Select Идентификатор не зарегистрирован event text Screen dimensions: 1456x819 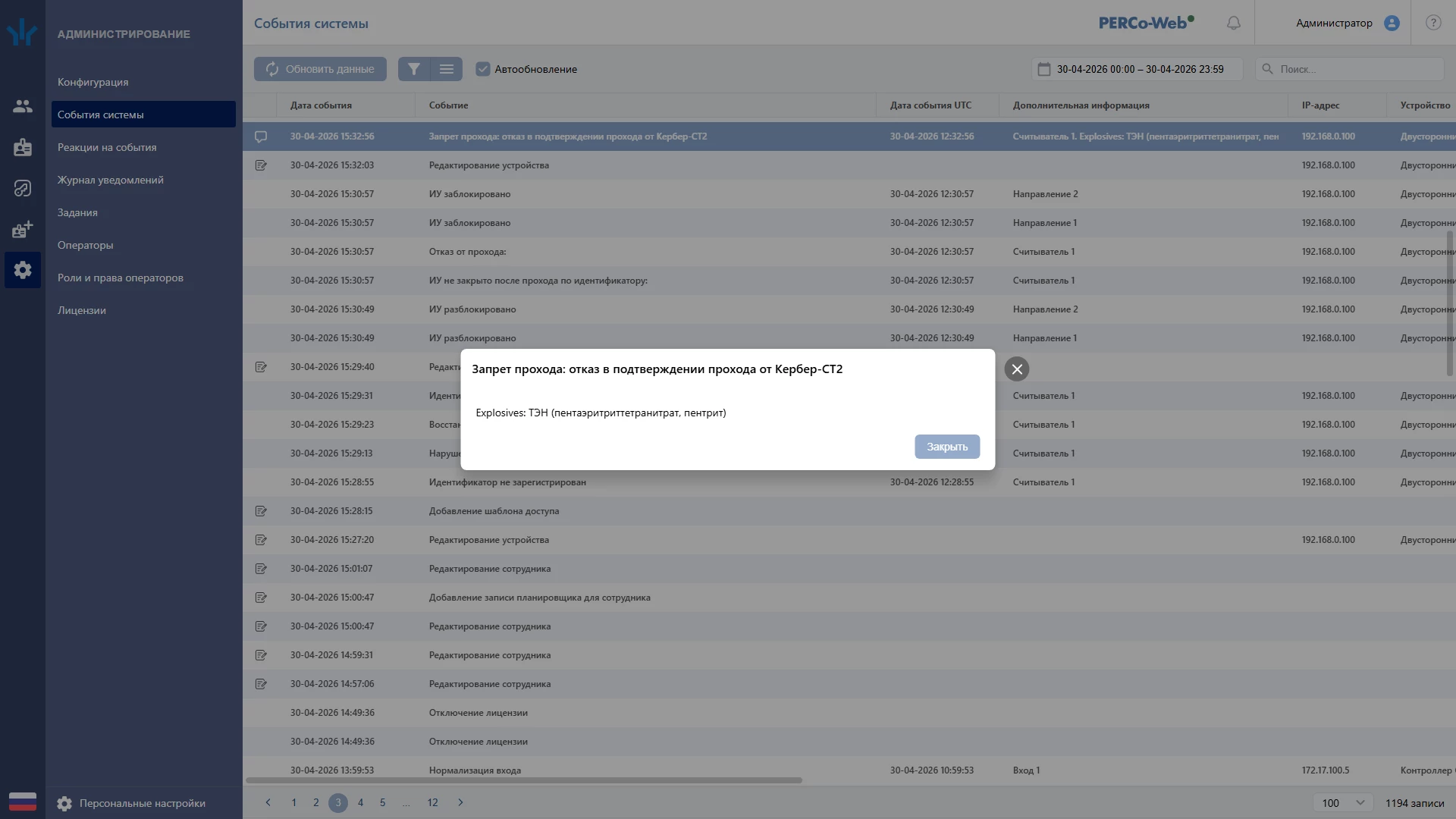click(x=507, y=482)
